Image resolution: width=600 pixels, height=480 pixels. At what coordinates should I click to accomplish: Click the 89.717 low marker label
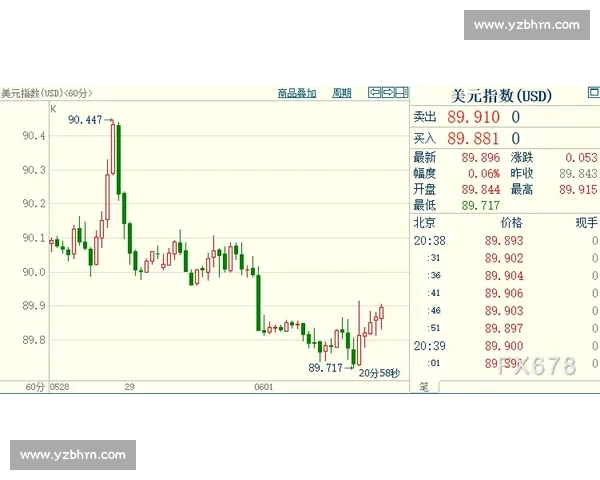(325, 368)
